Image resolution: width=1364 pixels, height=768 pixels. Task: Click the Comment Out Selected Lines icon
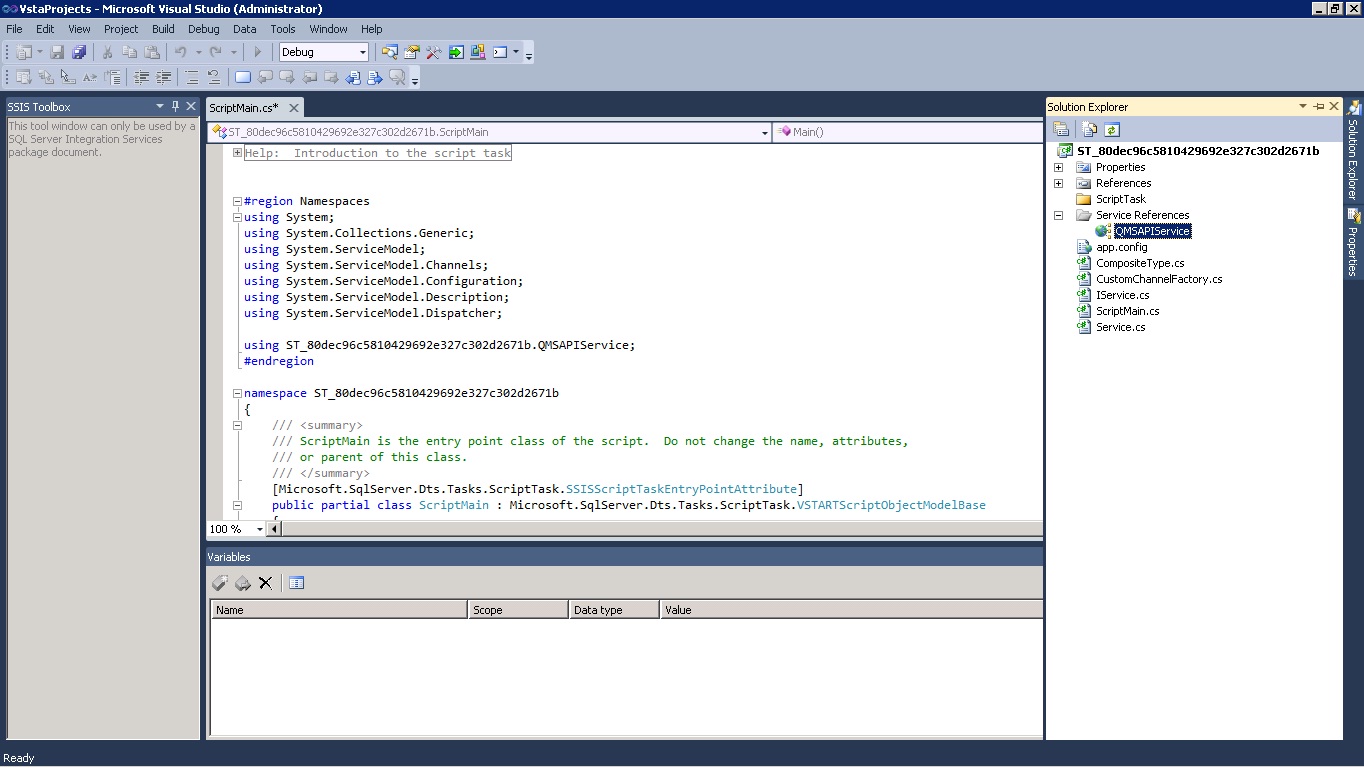(192, 77)
